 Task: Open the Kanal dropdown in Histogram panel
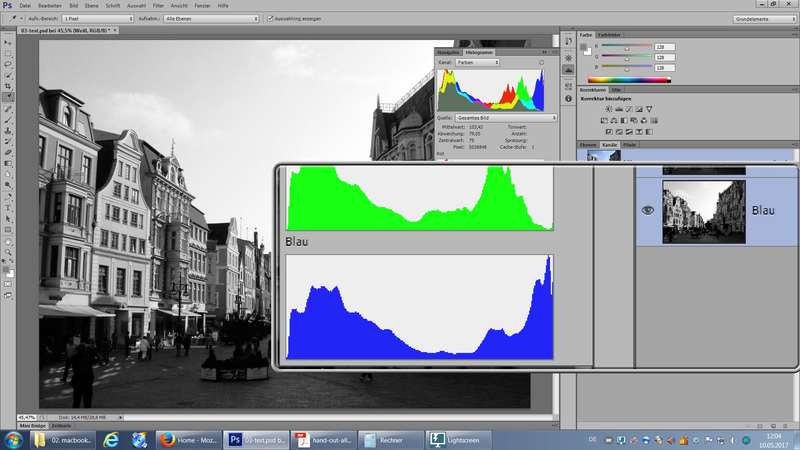click(x=478, y=62)
